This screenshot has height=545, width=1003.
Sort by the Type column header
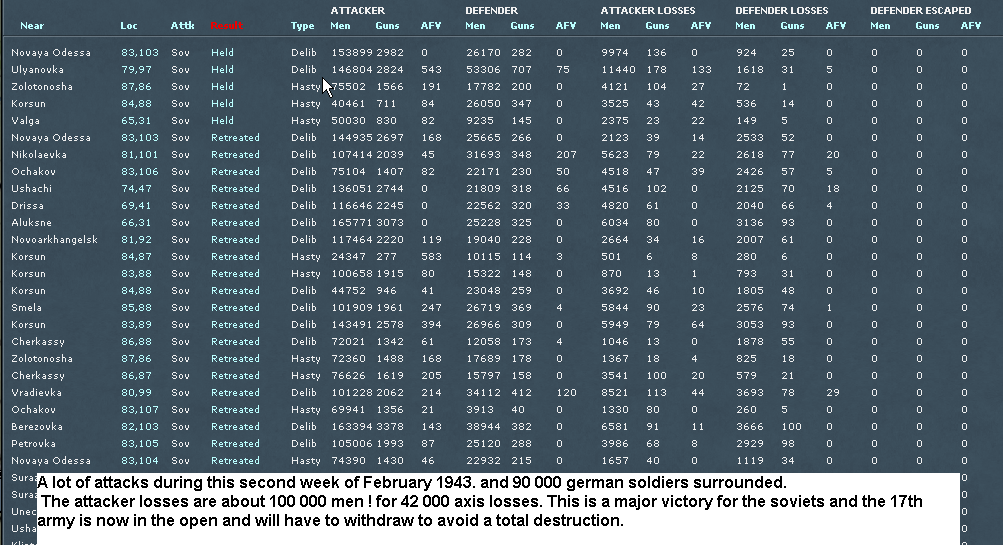(x=302, y=26)
